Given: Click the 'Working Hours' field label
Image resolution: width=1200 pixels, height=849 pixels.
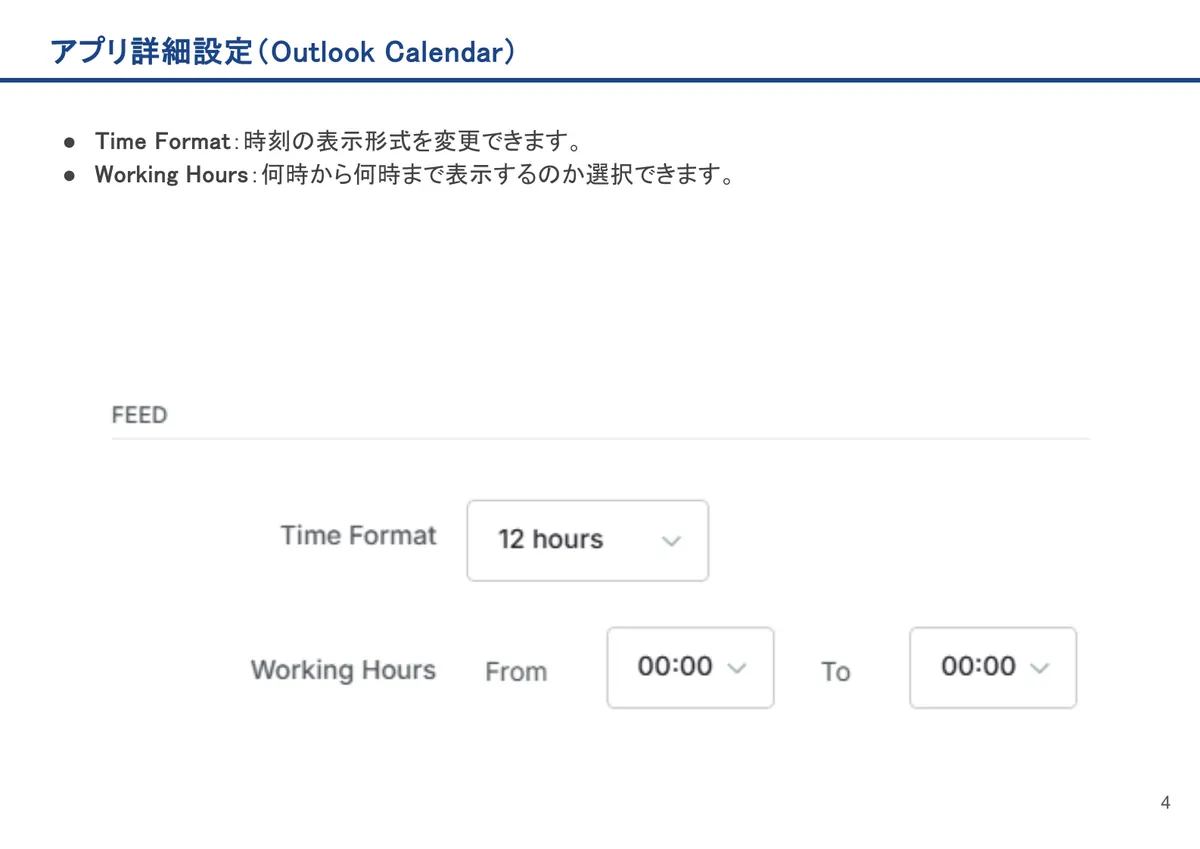Looking at the screenshot, I should (x=344, y=670).
